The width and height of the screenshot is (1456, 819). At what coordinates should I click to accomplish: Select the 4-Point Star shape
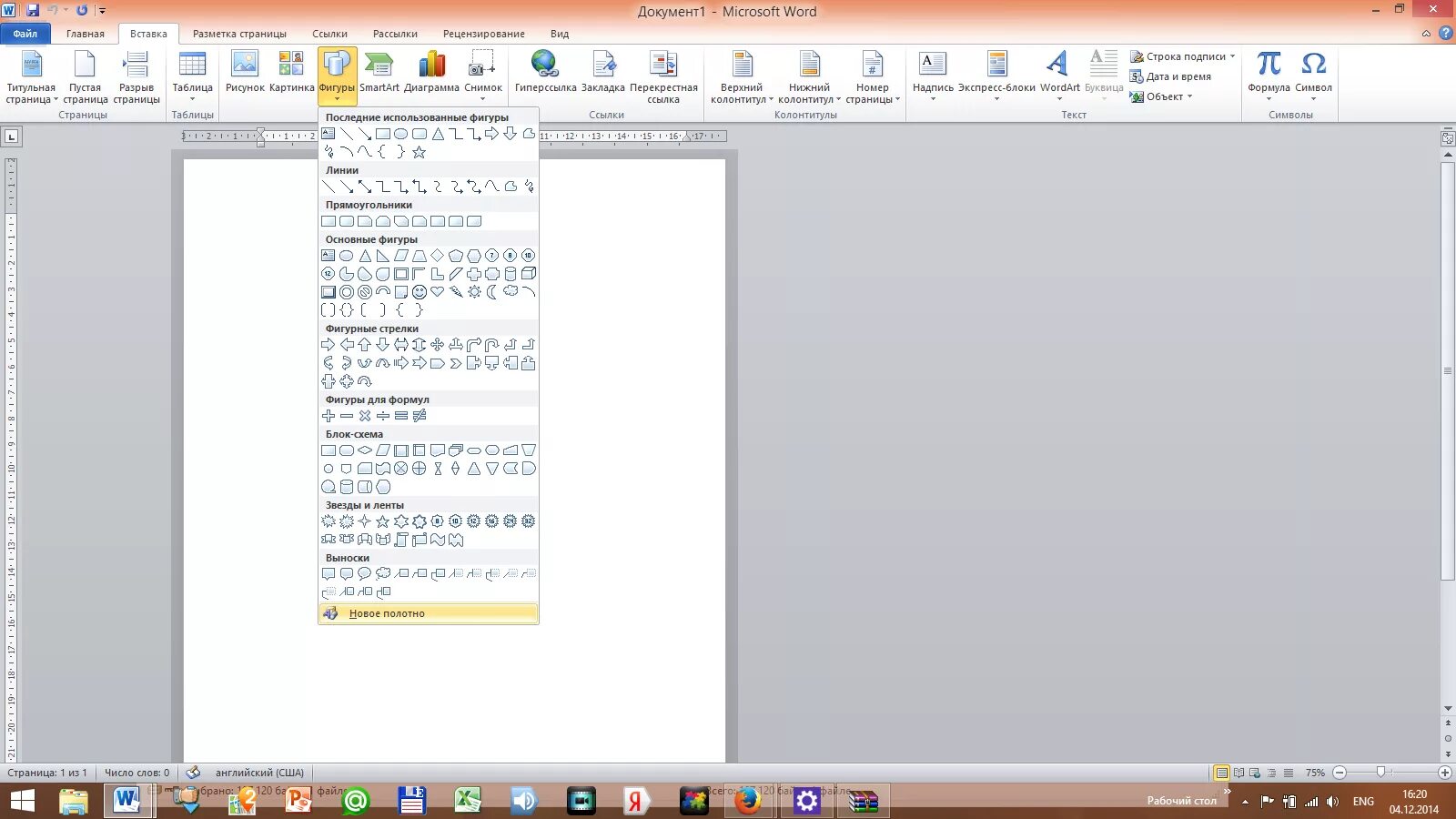coord(365,521)
